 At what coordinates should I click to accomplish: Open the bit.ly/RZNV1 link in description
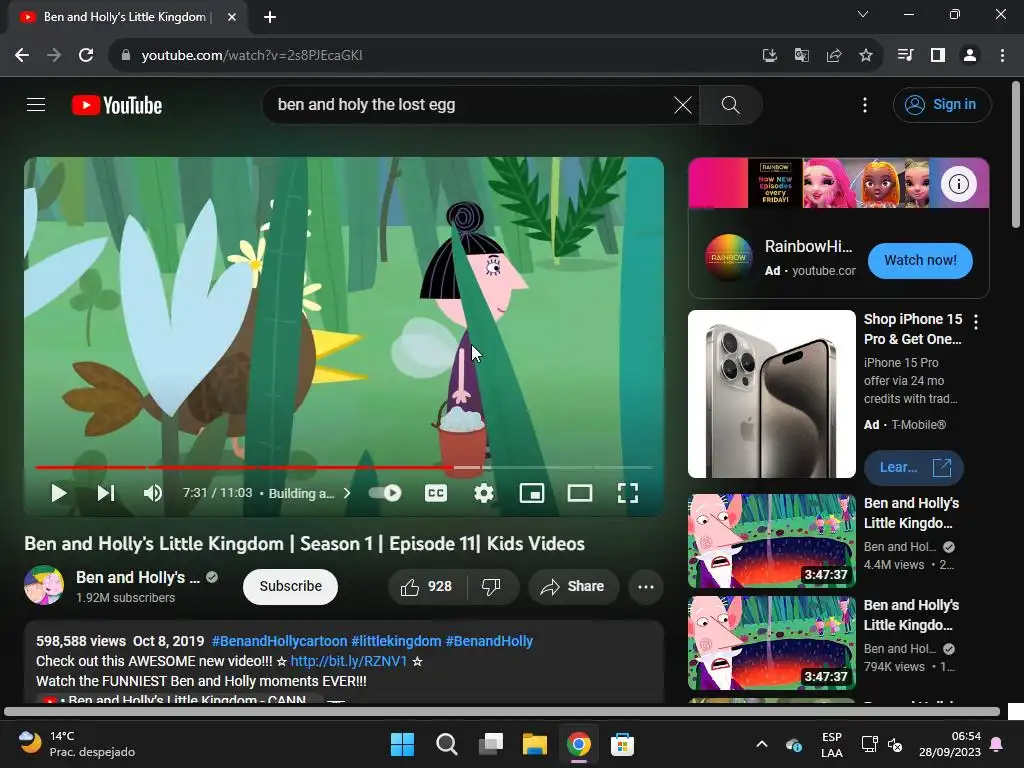pos(349,661)
